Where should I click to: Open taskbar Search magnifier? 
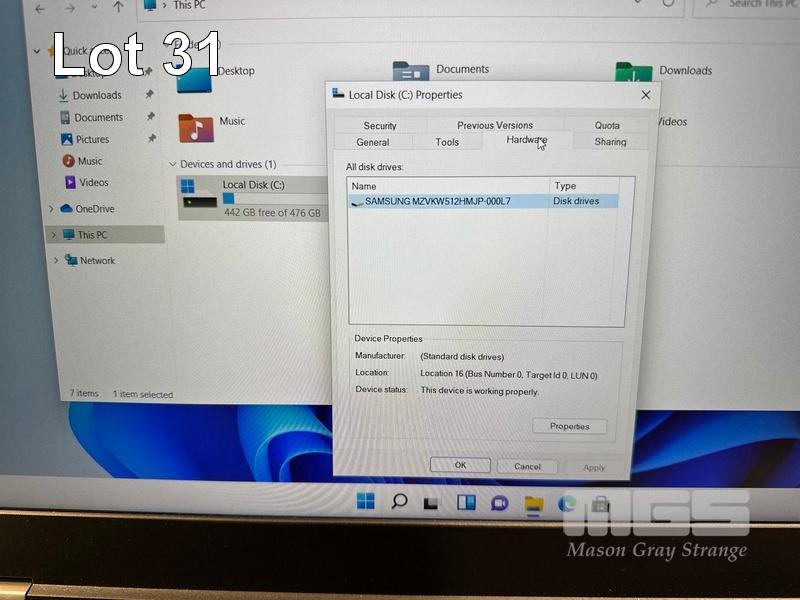(399, 501)
